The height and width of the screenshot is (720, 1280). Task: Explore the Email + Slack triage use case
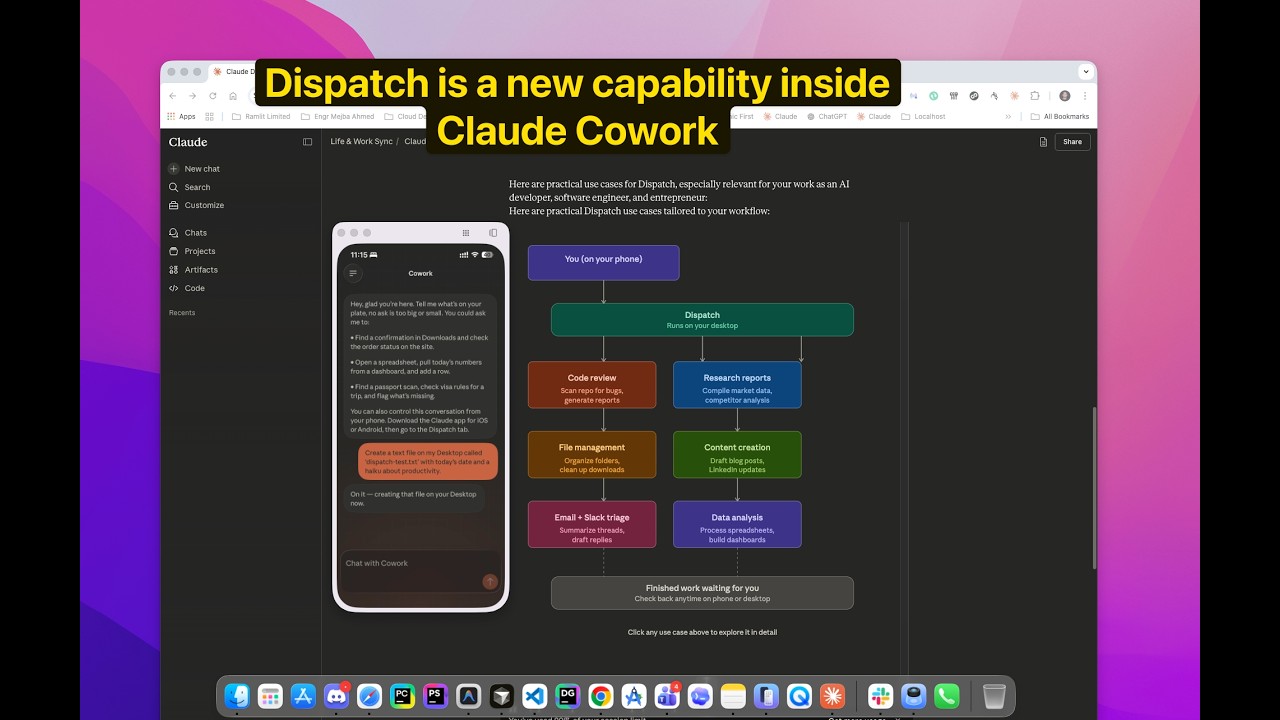592,524
